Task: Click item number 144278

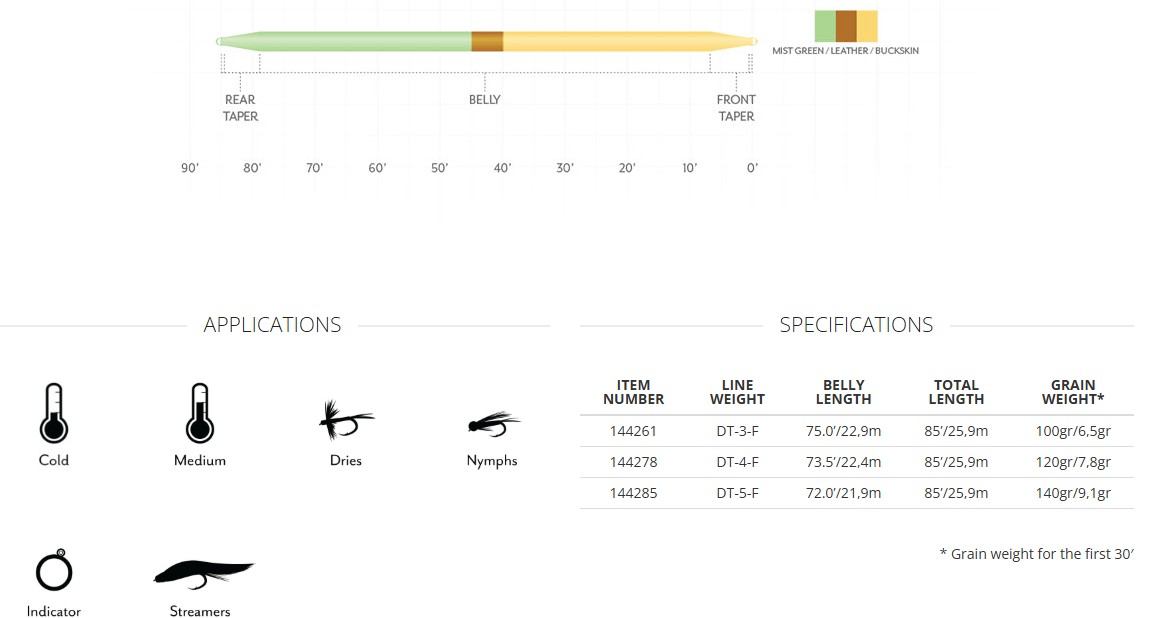Action: (633, 462)
